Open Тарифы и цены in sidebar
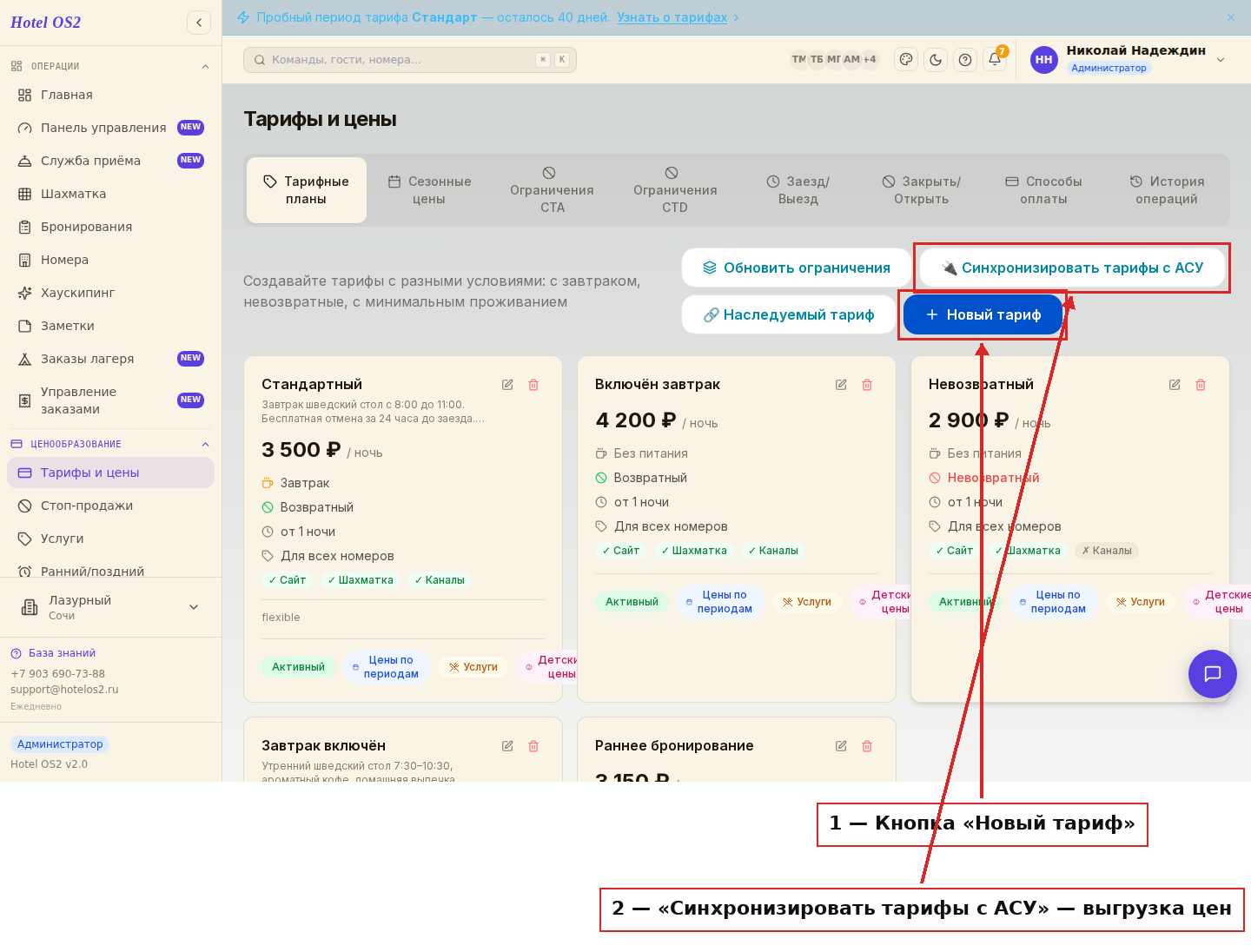Viewport: 1251px width, 952px height. pos(110,473)
